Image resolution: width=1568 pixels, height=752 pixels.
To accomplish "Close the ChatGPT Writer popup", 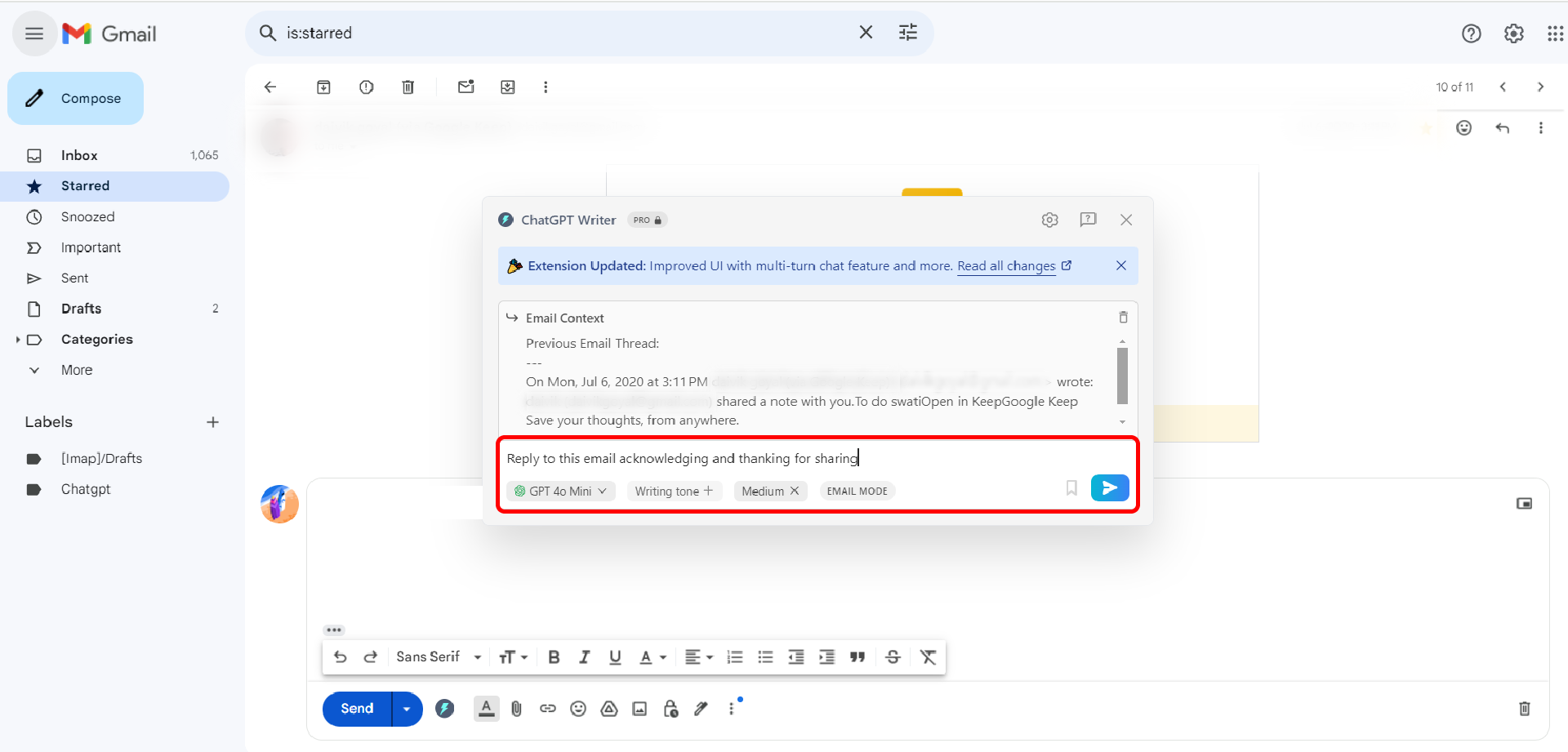I will click(1126, 220).
